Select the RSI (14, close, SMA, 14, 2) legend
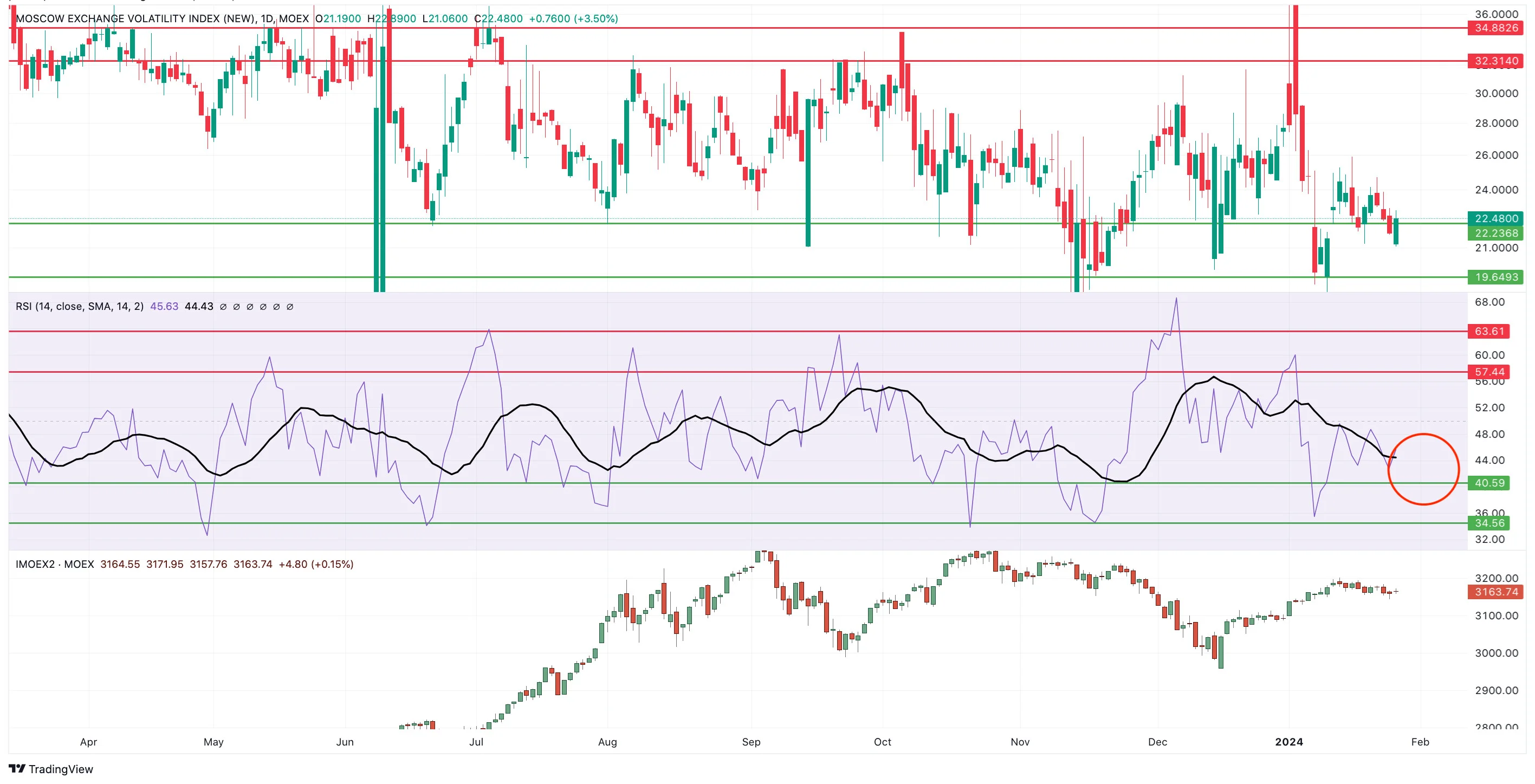The image size is (1535, 784). coord(79,306)
